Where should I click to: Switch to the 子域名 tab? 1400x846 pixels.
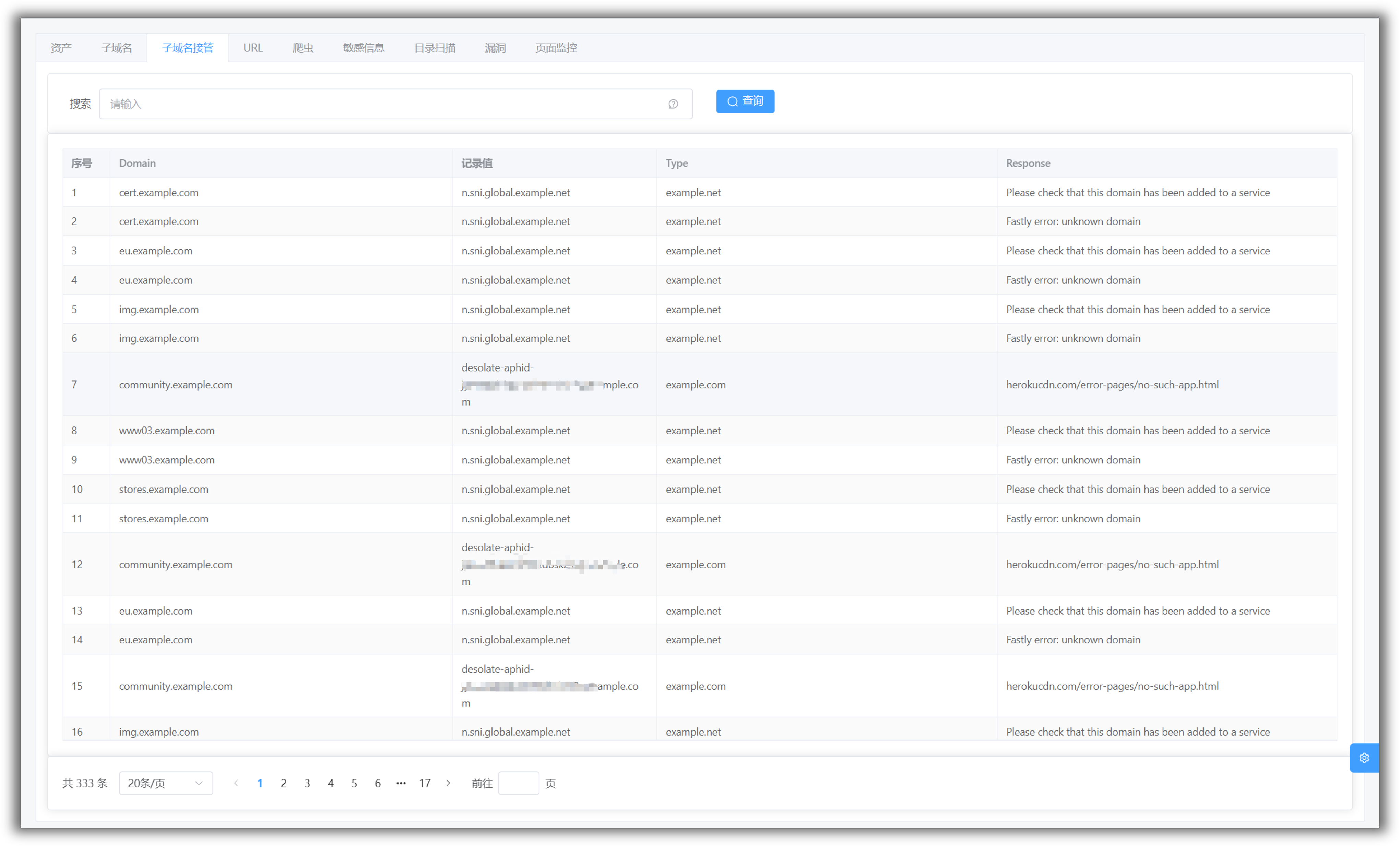[117, 48]
